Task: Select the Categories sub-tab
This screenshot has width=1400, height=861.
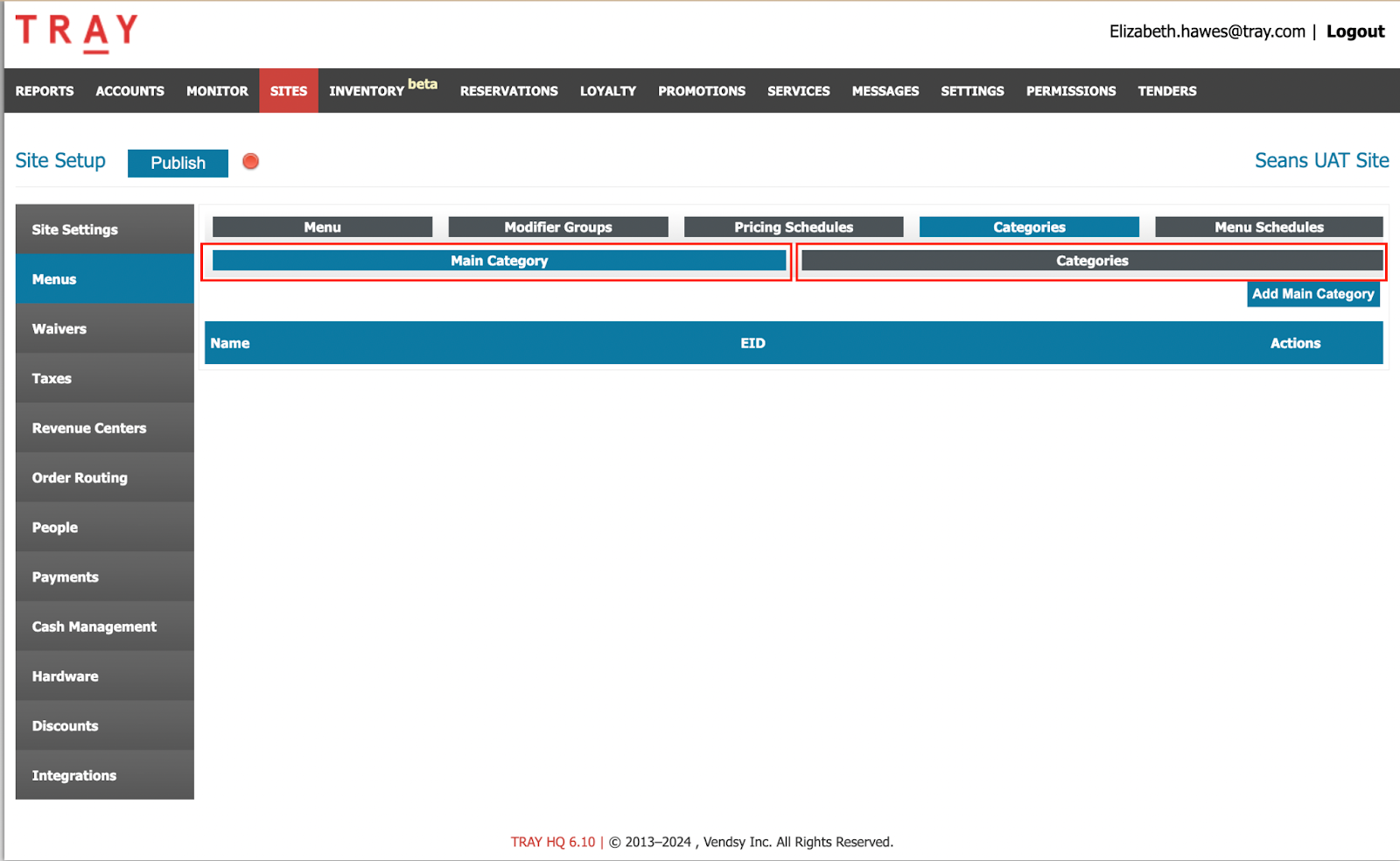Action: point(1092,260)
